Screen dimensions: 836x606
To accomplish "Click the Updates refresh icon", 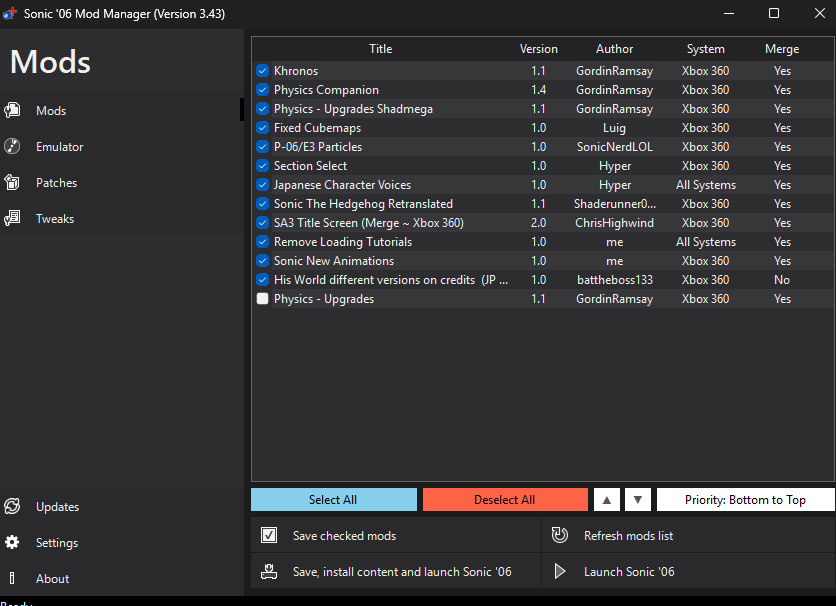I will (12, 506).
